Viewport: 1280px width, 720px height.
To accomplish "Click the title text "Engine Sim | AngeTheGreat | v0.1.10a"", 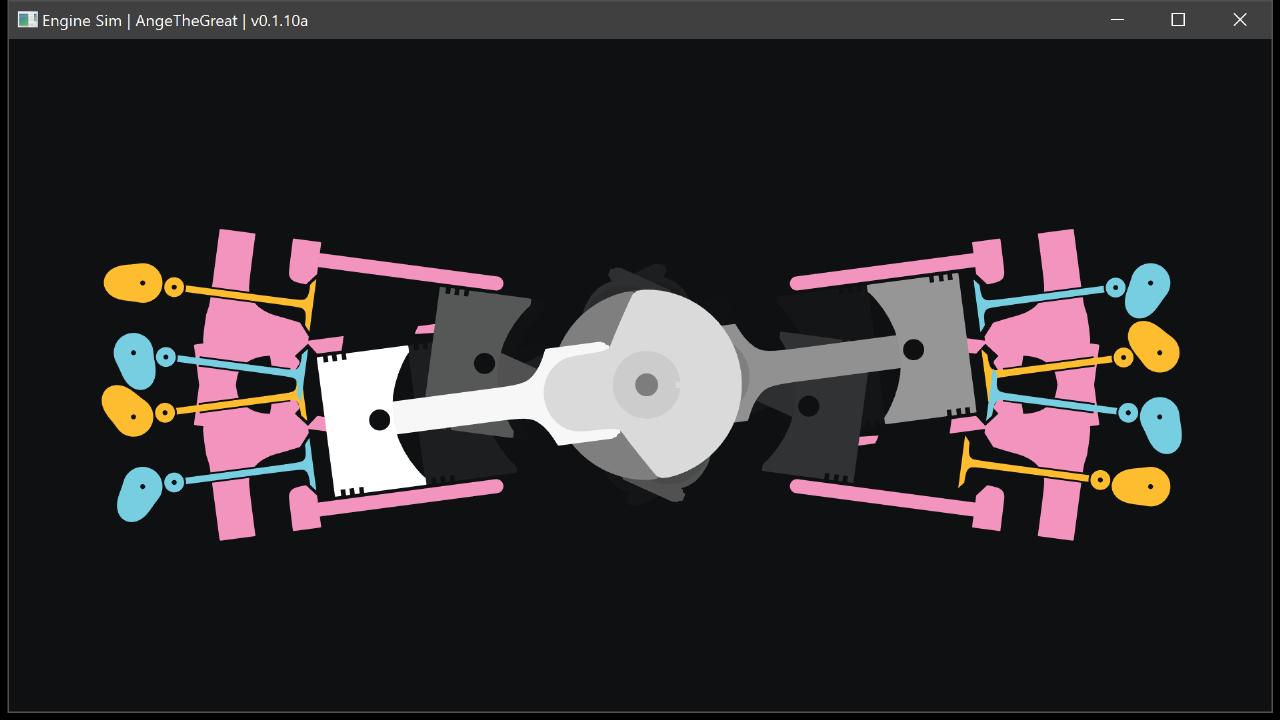I will click(x=175, y=20).
